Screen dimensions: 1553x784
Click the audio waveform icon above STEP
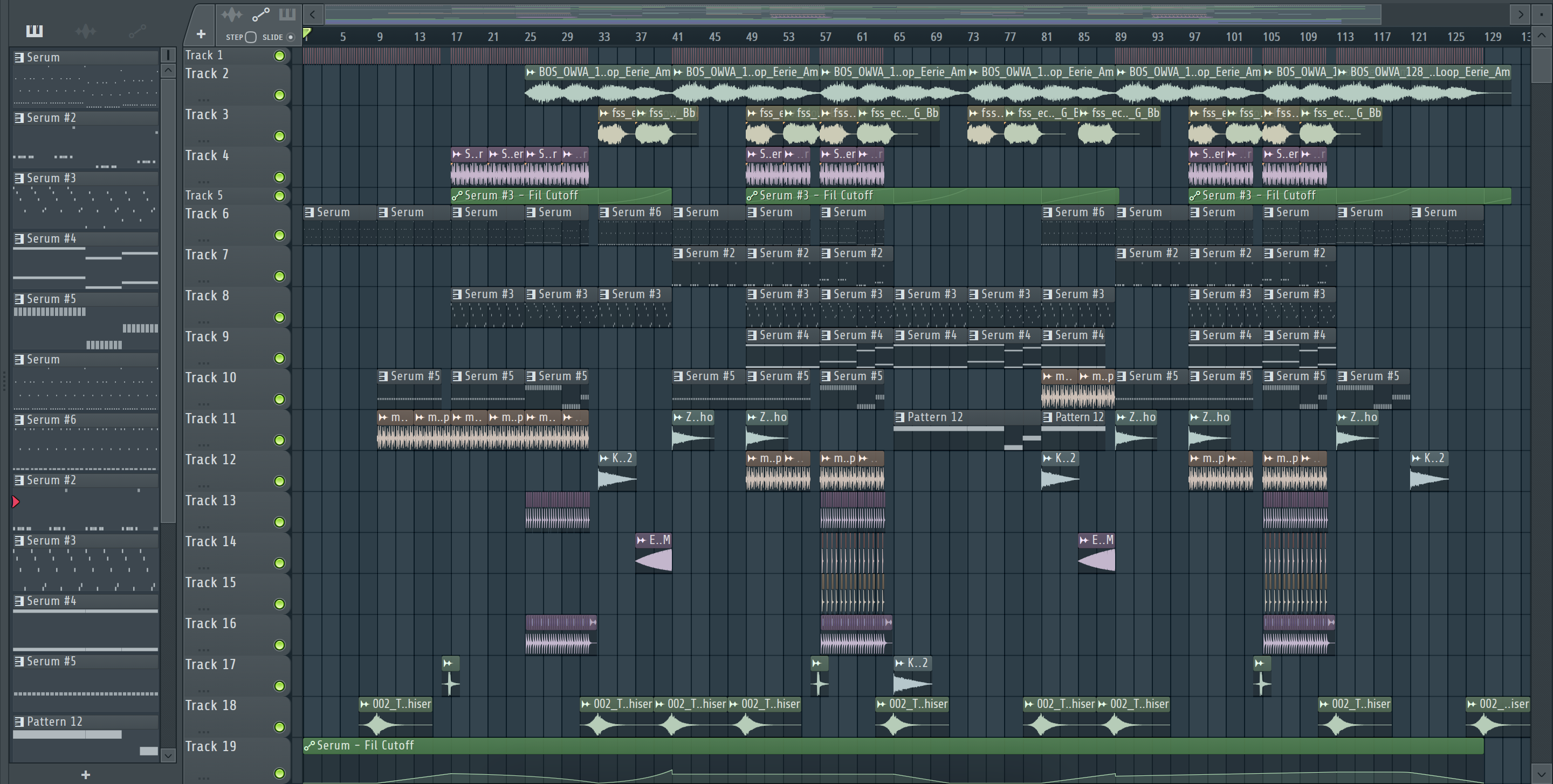231,14
